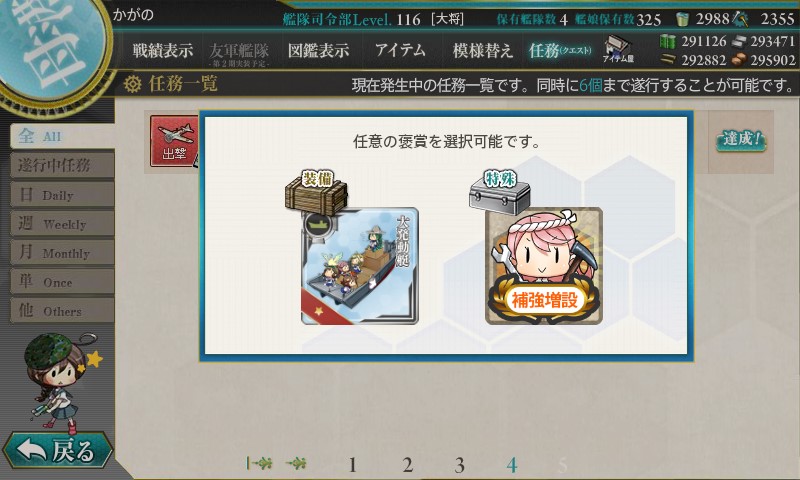Screen dimensions: 800x480
Task: Filter quests by 週 Weekly
Action: (62, 223)
